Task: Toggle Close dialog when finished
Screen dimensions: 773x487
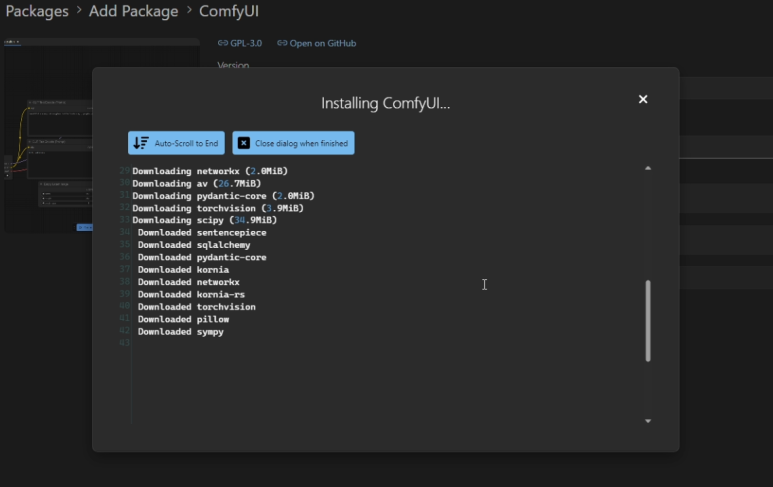Action: click(293, 143)
